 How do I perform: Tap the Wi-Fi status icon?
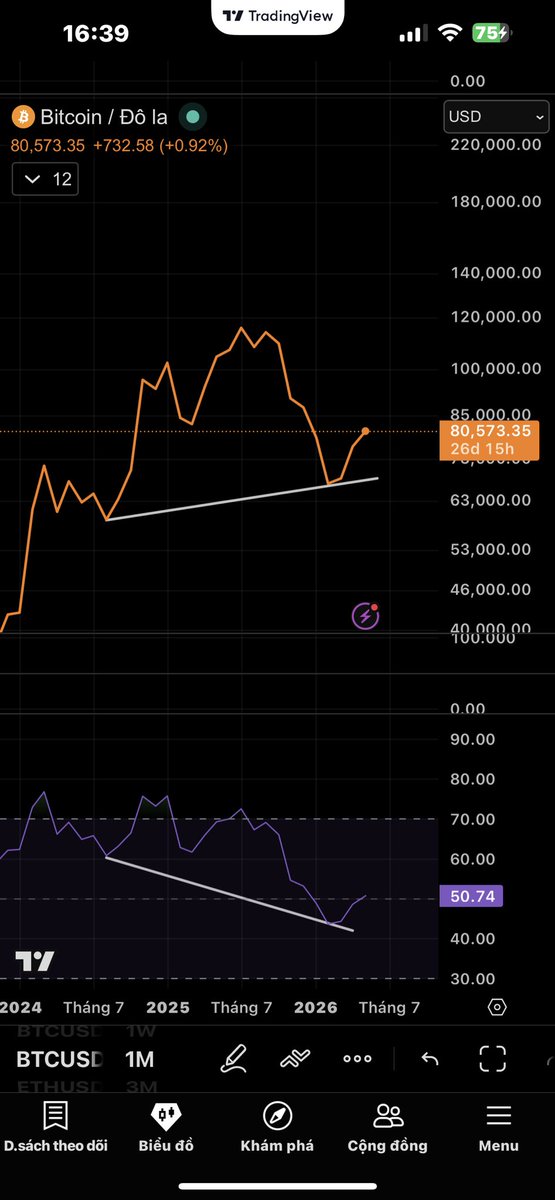[x=449, y=33]
